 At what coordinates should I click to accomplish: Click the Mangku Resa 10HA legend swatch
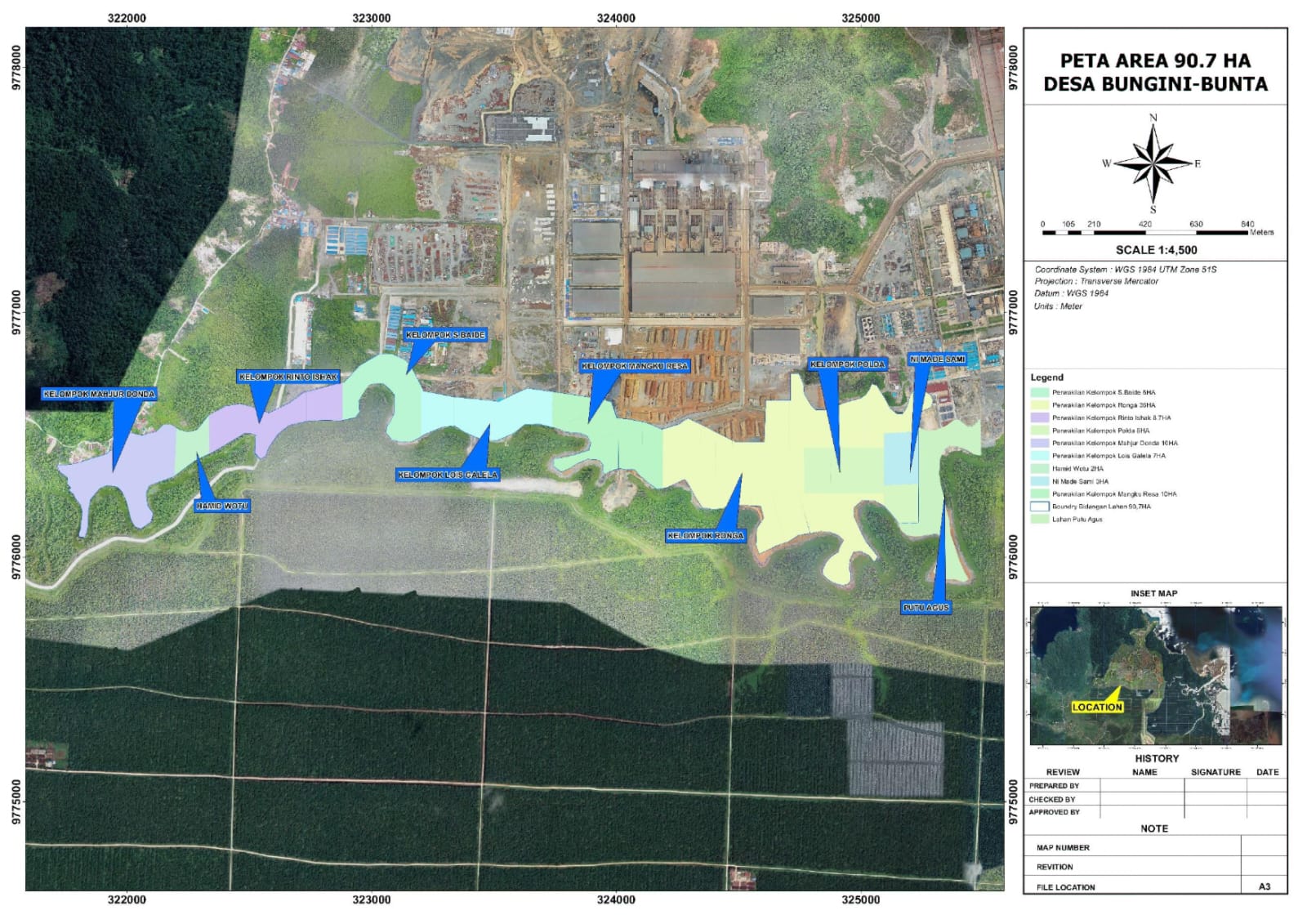click(1039, 494)
